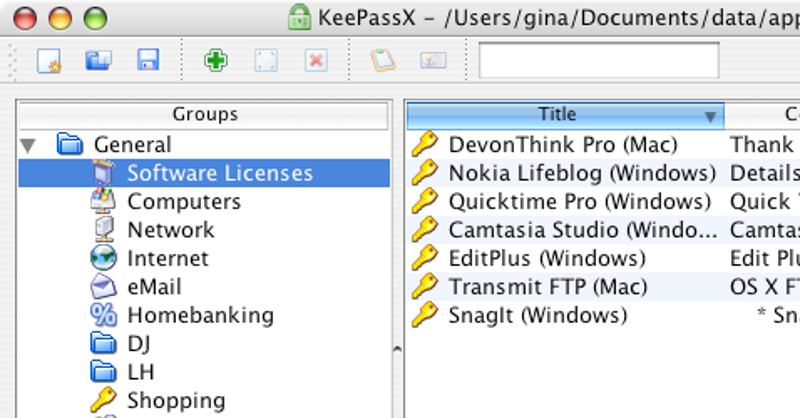Image resolution: width=800 pixels, height=418 pixels.
Task: Select the Transmit FTP (Mac) entry
Action: pyautogui.click(x=548, y=287)
